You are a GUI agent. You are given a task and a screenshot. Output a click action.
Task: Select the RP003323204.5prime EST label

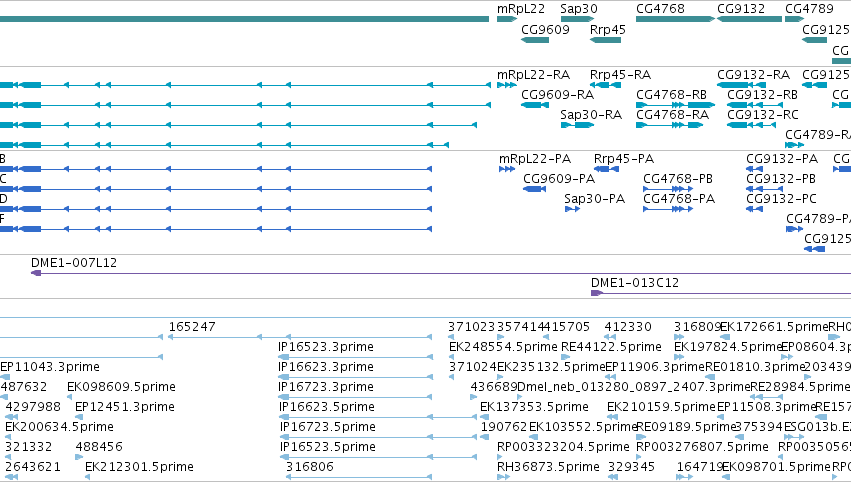563,447
